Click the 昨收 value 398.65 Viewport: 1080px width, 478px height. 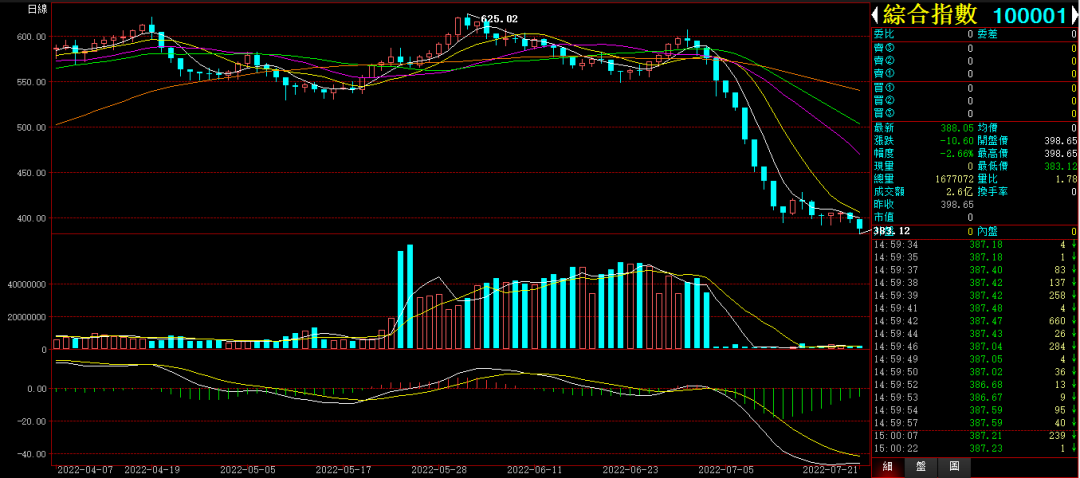(x=957, y=205)
